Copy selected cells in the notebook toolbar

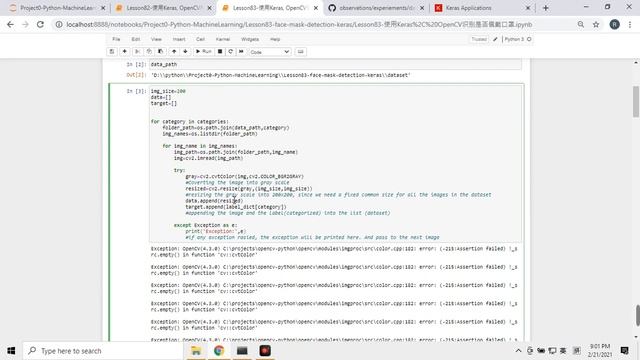click(149, 51)
